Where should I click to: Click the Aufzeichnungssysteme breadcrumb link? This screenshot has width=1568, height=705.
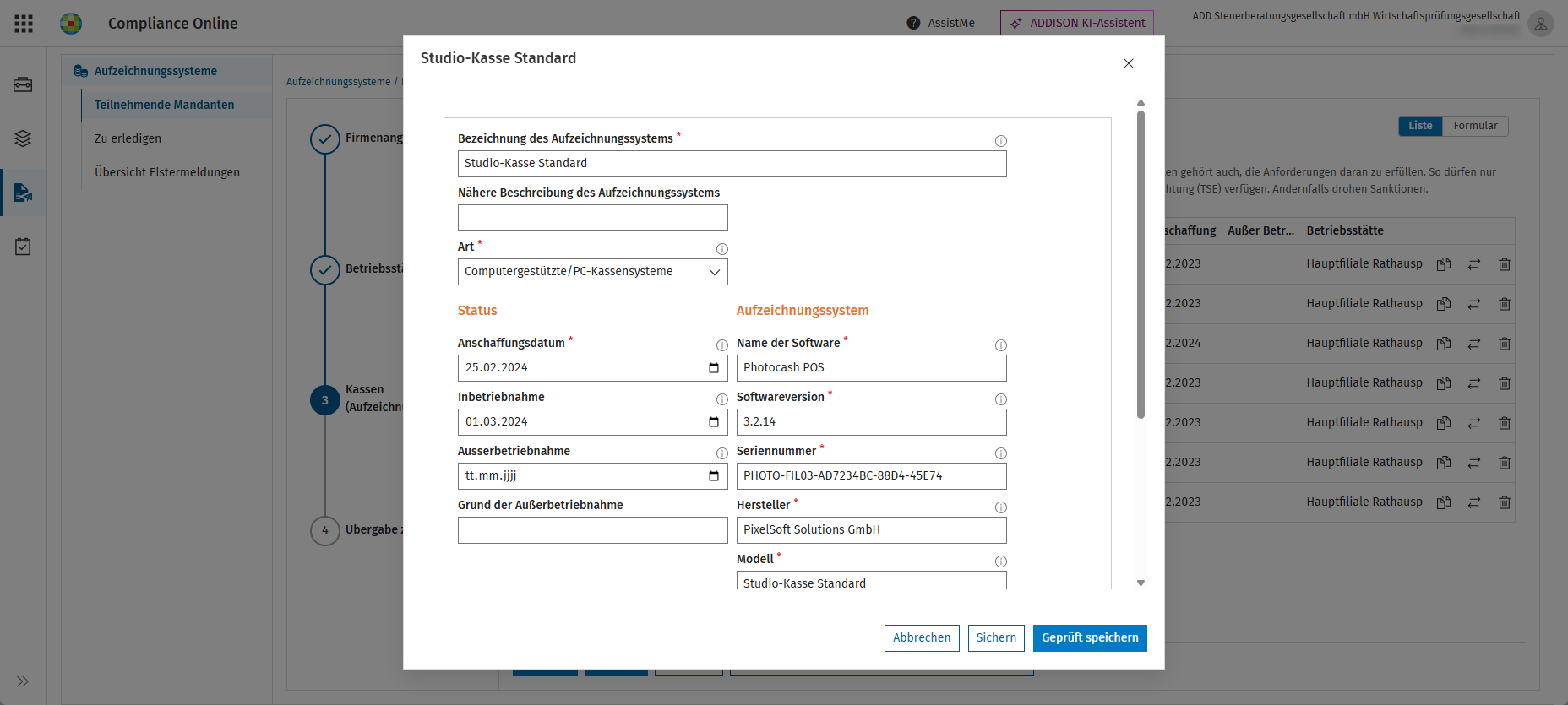[x=338, y=82]
